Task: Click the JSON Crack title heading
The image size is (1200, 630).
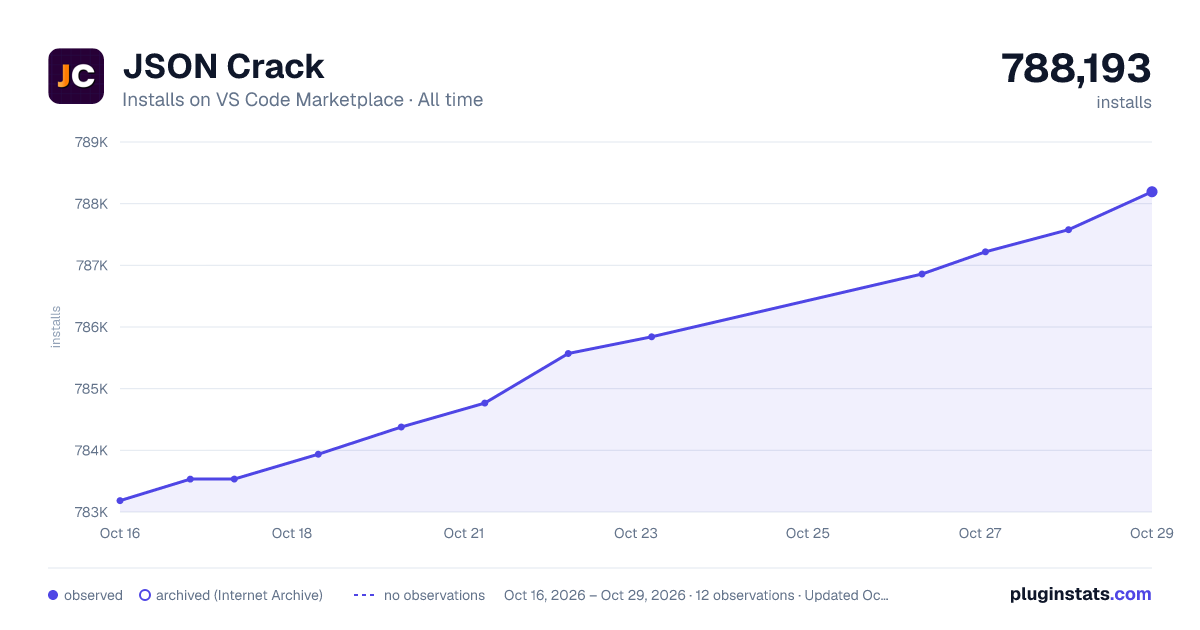Action: click(223, 67)
